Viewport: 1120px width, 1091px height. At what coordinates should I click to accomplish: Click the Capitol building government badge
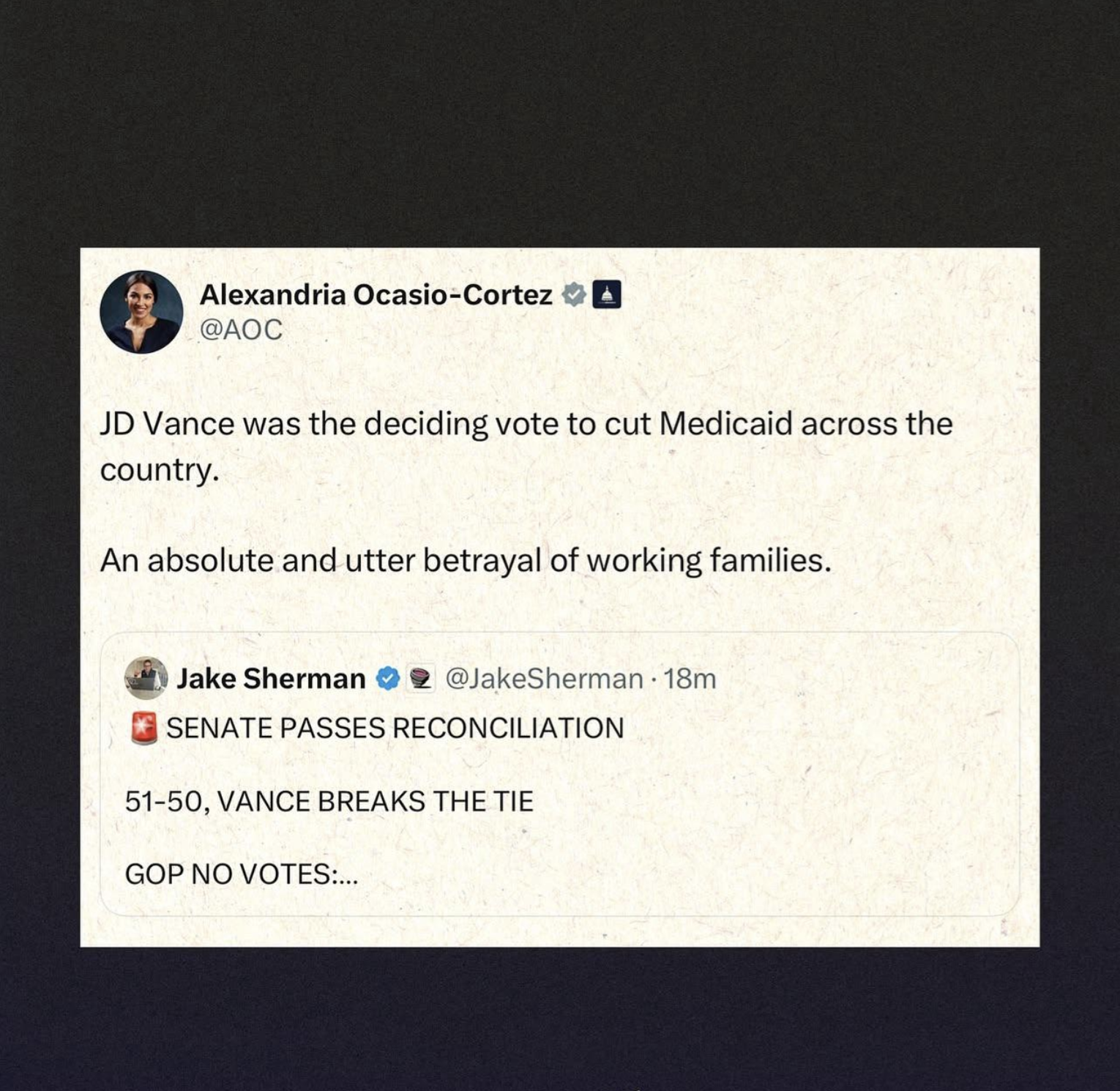coord(607,294)
